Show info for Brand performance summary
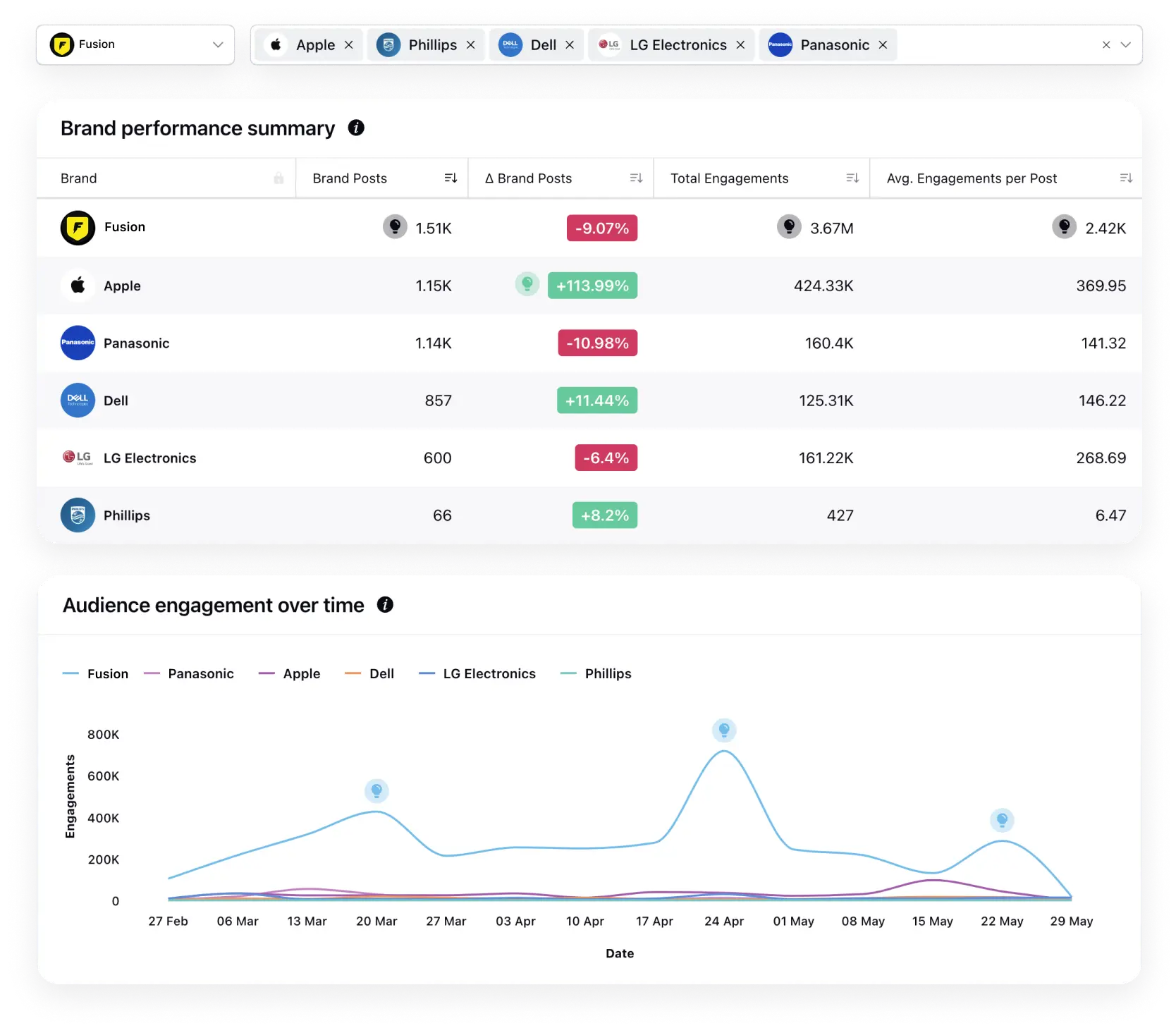Image resolution: width=1176 pixels, height=1028 pixels. [356, 128]
